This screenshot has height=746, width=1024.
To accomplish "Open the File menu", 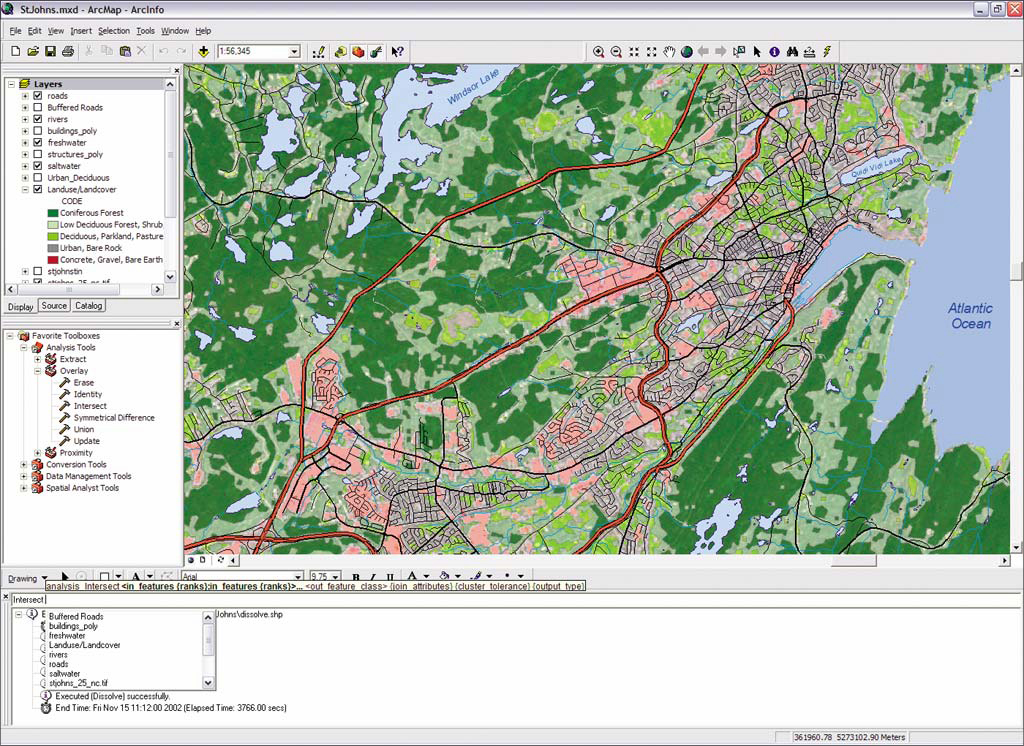I will (15, 31).
